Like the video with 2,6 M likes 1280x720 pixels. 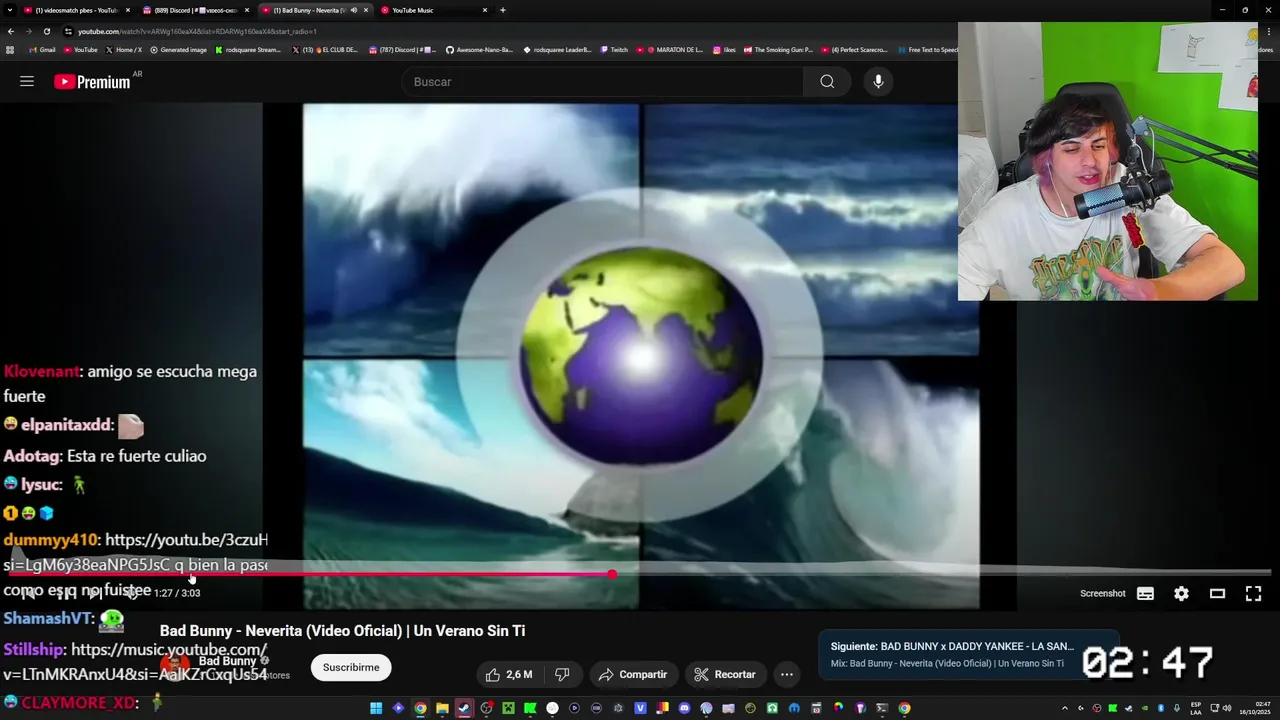509,674
